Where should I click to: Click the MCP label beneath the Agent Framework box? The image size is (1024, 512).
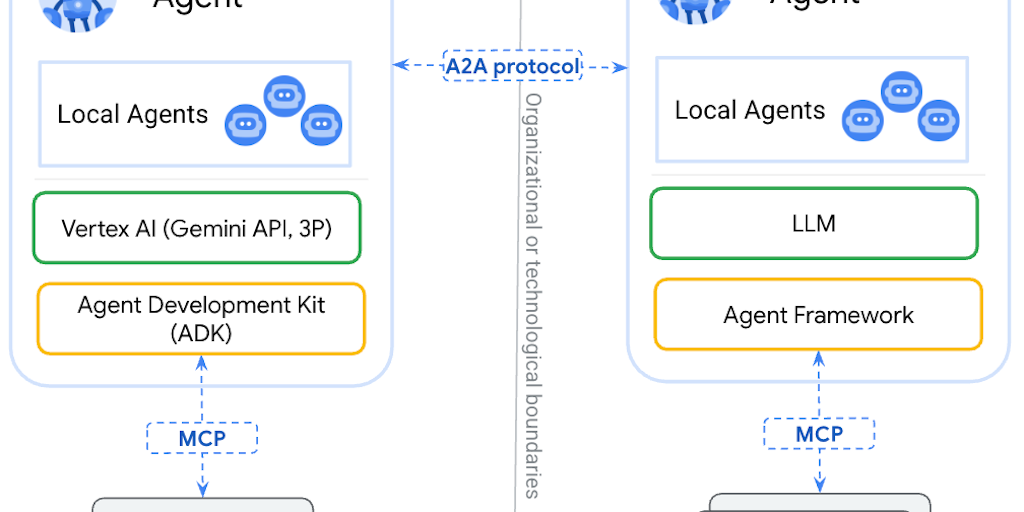819,434
